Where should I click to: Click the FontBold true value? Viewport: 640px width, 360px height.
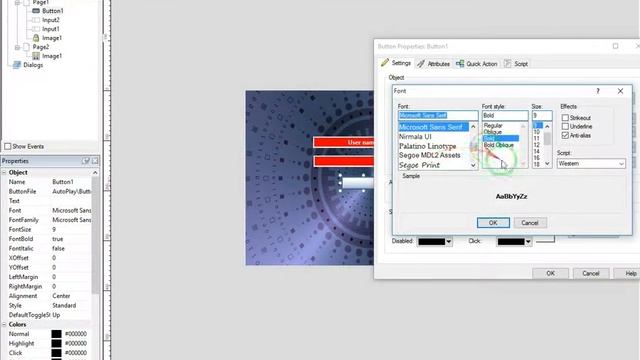click(58, 239)
